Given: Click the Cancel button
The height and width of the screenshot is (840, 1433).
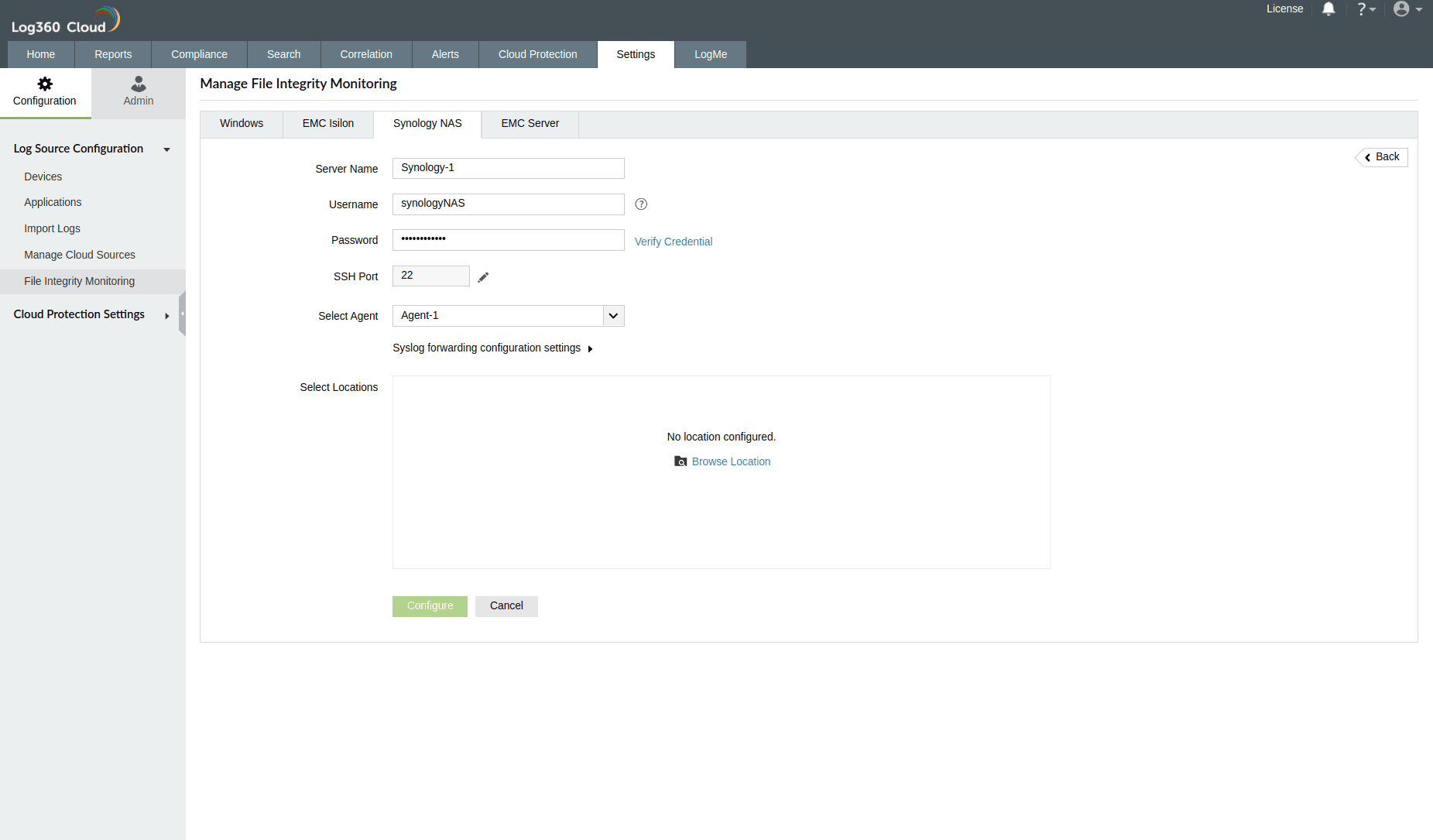Looking at the screenshot, I should click(506, 606).
